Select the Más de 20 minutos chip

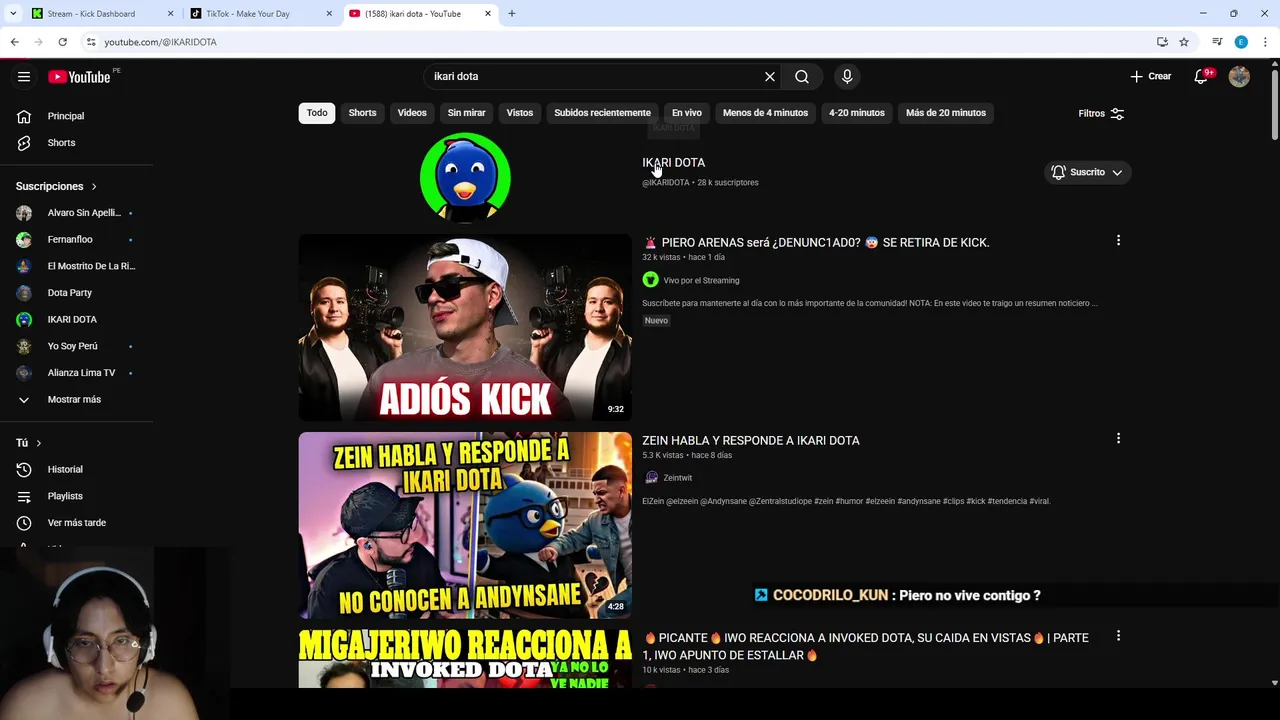pos(946,113)
